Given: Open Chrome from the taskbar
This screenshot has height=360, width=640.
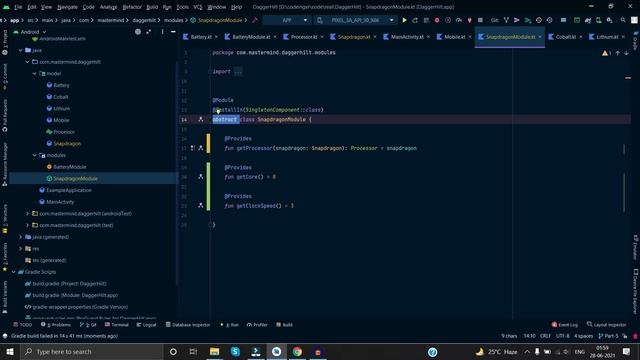Looking at the screenshot, I should click(x=297, y=351).
